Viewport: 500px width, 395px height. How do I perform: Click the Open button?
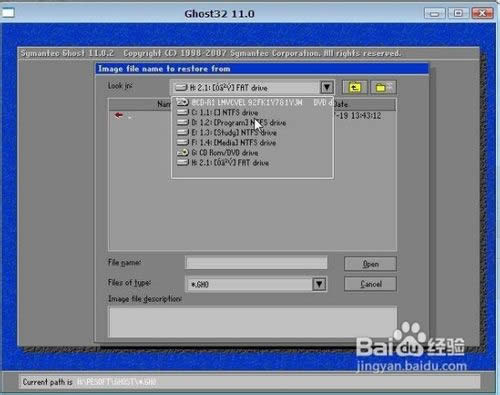(x=370, y=264)
